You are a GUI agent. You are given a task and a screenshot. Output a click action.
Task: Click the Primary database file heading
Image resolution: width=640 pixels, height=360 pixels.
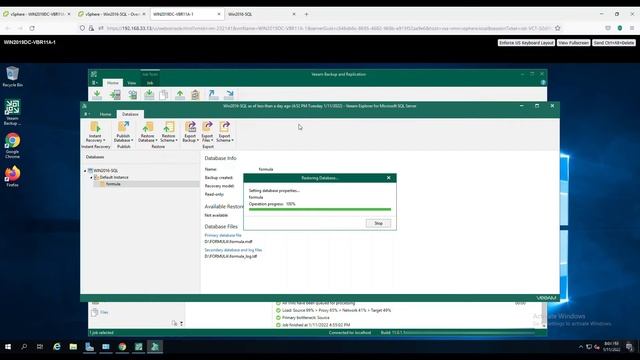(223, 236)
